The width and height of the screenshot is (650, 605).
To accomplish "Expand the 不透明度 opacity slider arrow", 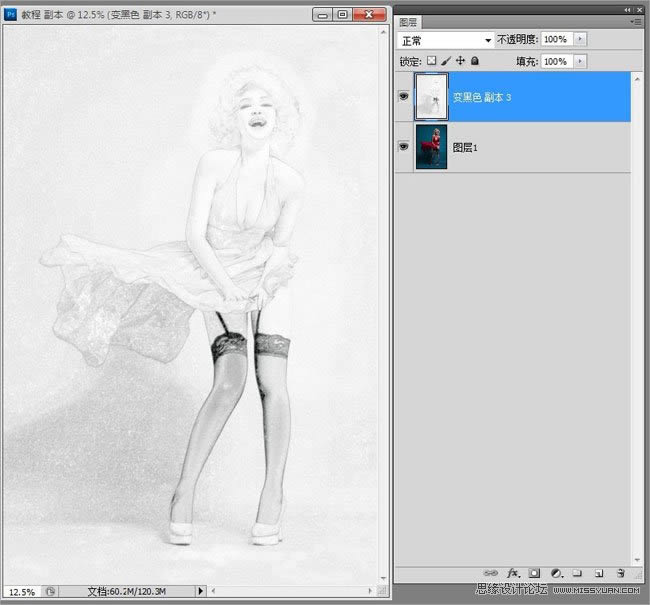I will coord(581,39).
